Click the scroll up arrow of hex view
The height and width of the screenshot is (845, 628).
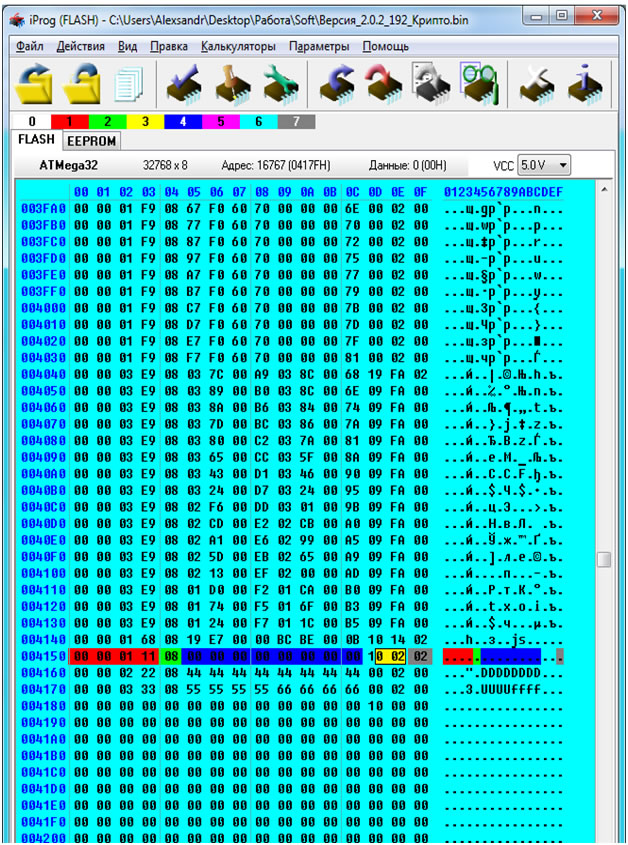(604, 189)
